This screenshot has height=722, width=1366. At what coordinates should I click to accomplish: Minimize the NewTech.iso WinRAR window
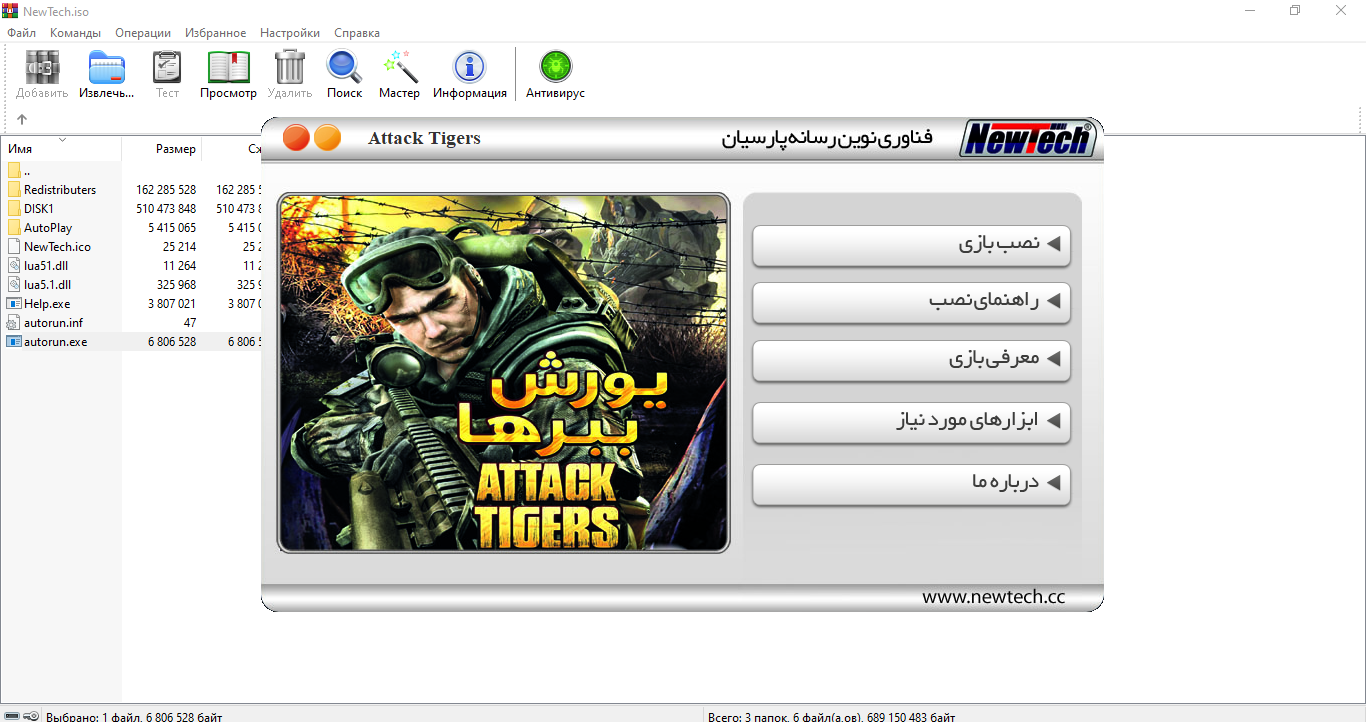1251,10
